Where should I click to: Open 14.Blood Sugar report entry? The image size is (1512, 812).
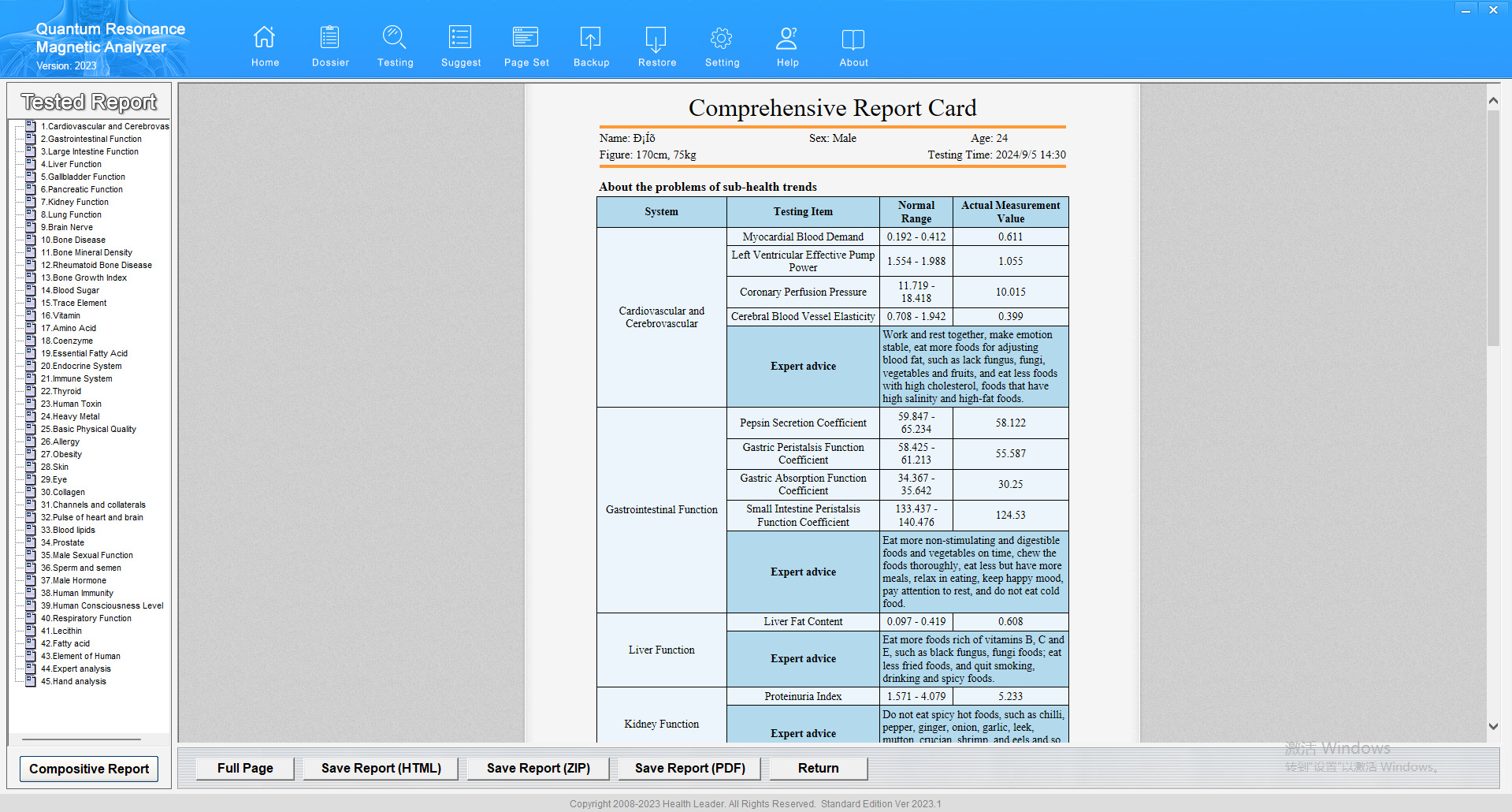tap(70, 290)
